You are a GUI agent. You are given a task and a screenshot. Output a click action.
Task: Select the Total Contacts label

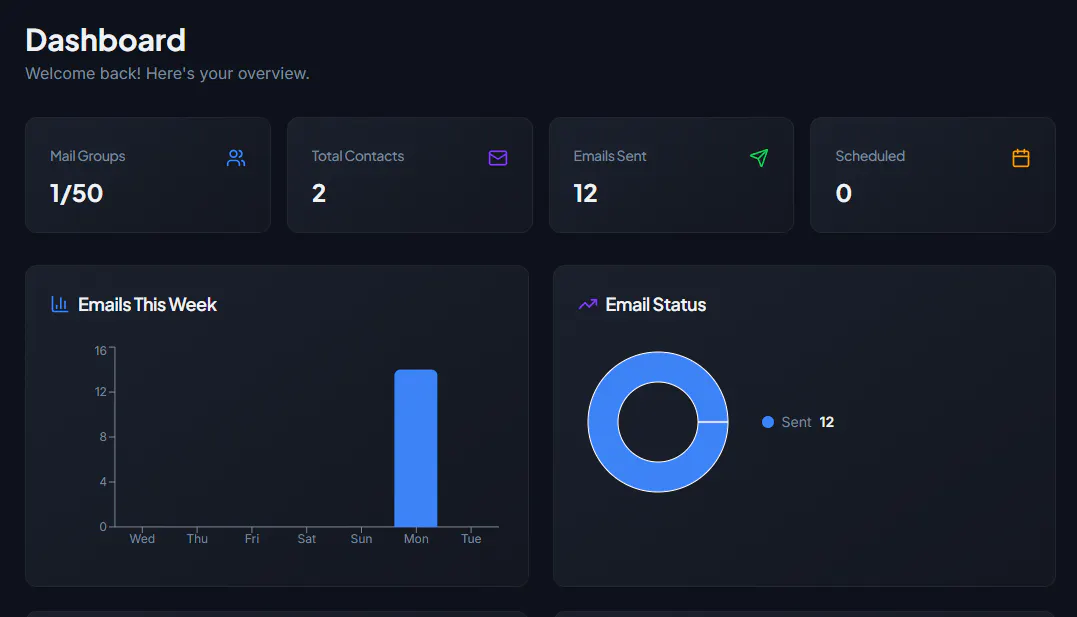tap(358, 156)
